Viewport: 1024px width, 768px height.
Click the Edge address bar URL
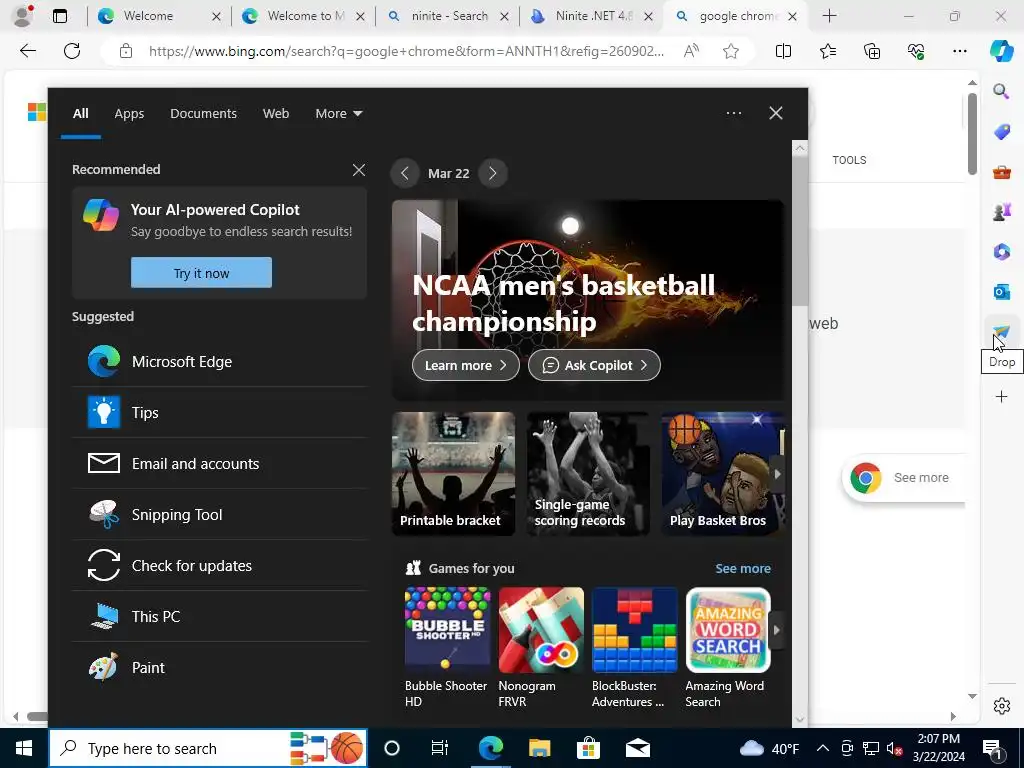(406, 51)
